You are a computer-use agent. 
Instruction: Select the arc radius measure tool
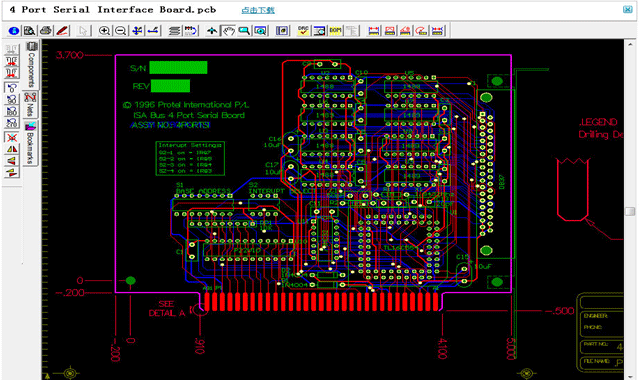tap(421, 31)
